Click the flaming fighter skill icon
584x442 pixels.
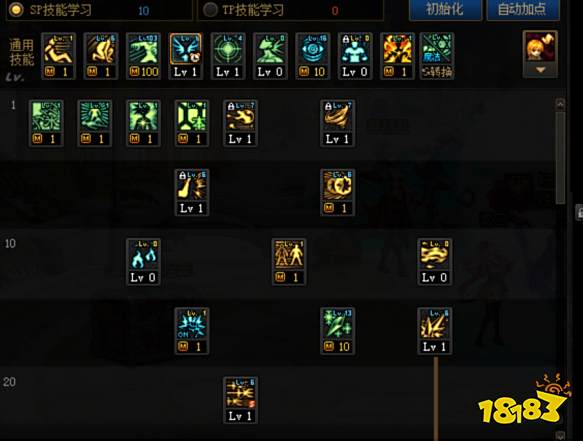(x=397, y=56)
